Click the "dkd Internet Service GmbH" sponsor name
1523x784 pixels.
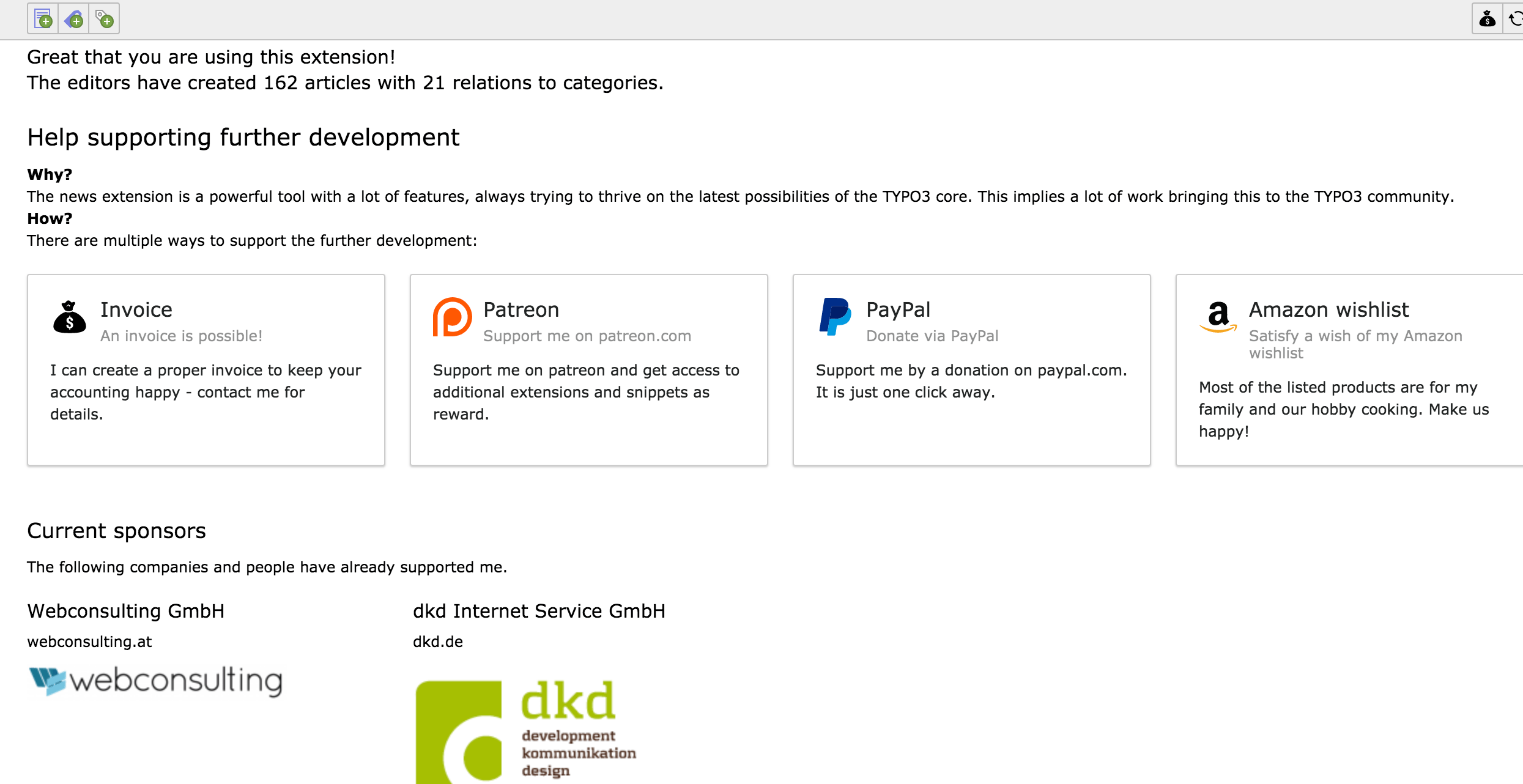coord(539,611)
